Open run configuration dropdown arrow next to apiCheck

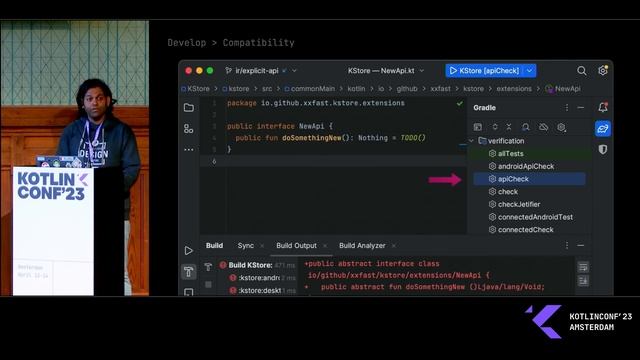pyautogui.click(x=529, y=71)
